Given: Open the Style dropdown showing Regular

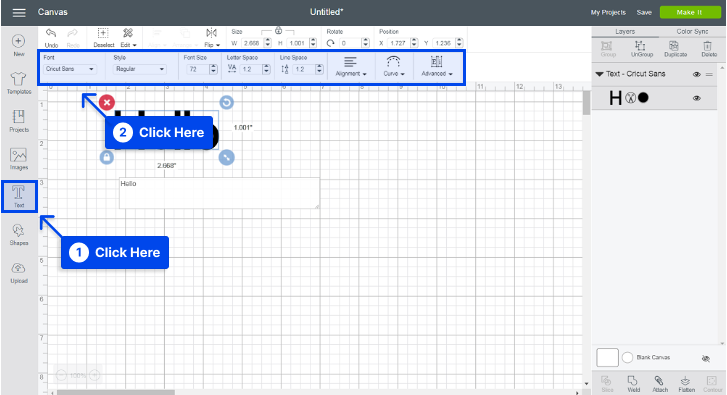Looking at the screenshot, I should 140,69.
